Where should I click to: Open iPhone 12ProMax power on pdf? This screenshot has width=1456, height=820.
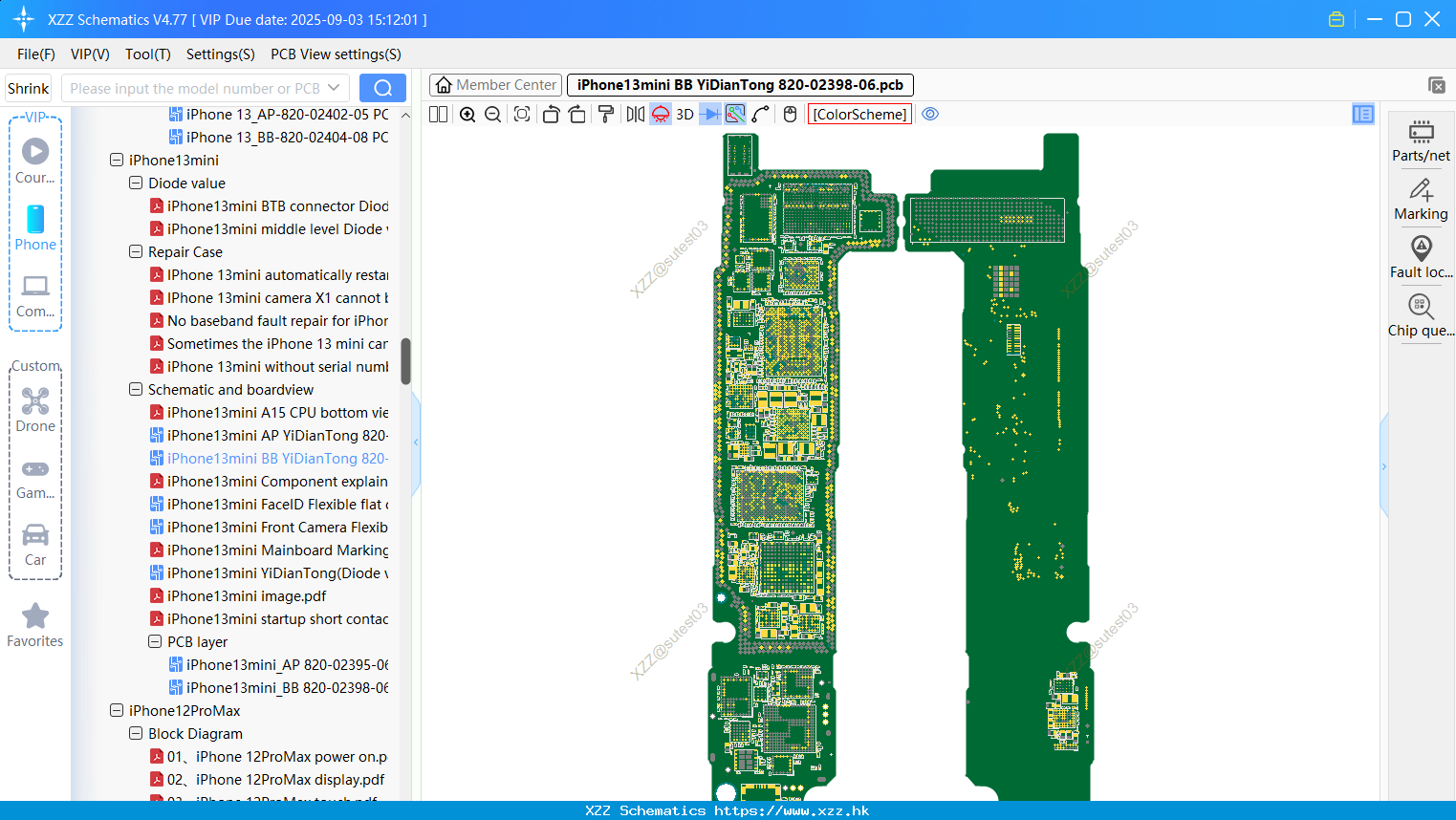pyautogui.click(x=269, y=756)
